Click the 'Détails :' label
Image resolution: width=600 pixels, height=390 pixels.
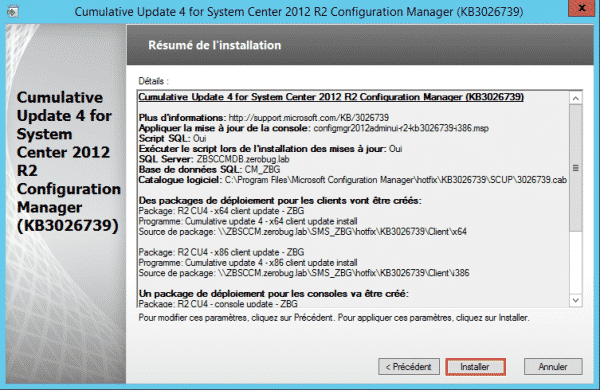click(153, 81)
